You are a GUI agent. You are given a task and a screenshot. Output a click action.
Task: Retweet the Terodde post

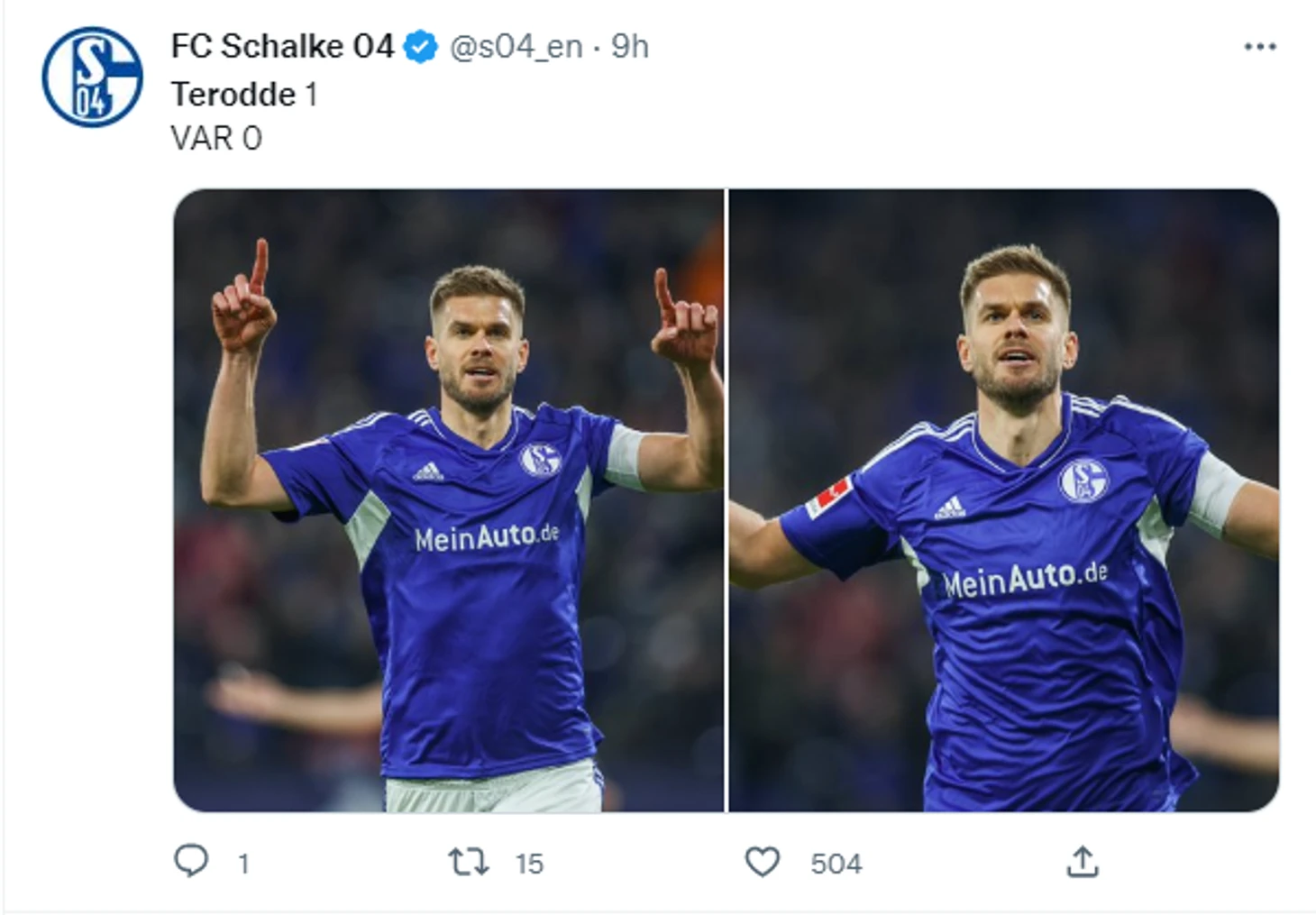pos(469,863)
